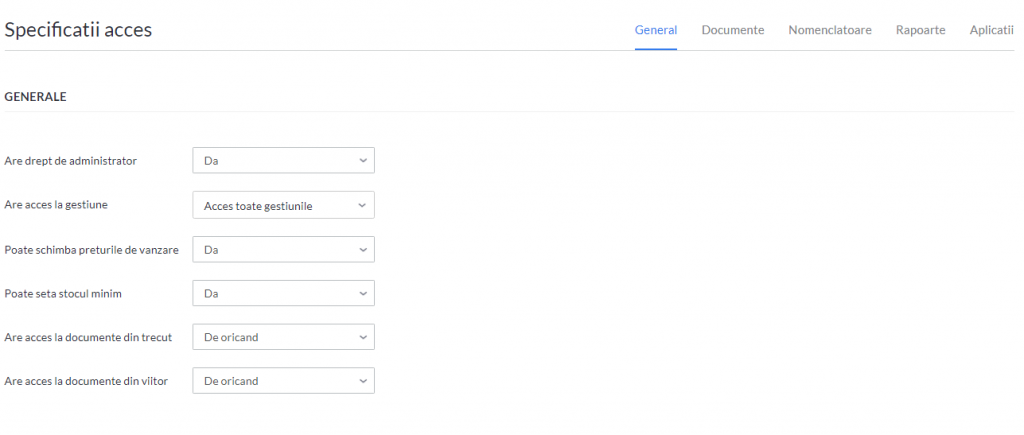
Task: Click the Specificatii acces page title
Action: tap(78, 29)
